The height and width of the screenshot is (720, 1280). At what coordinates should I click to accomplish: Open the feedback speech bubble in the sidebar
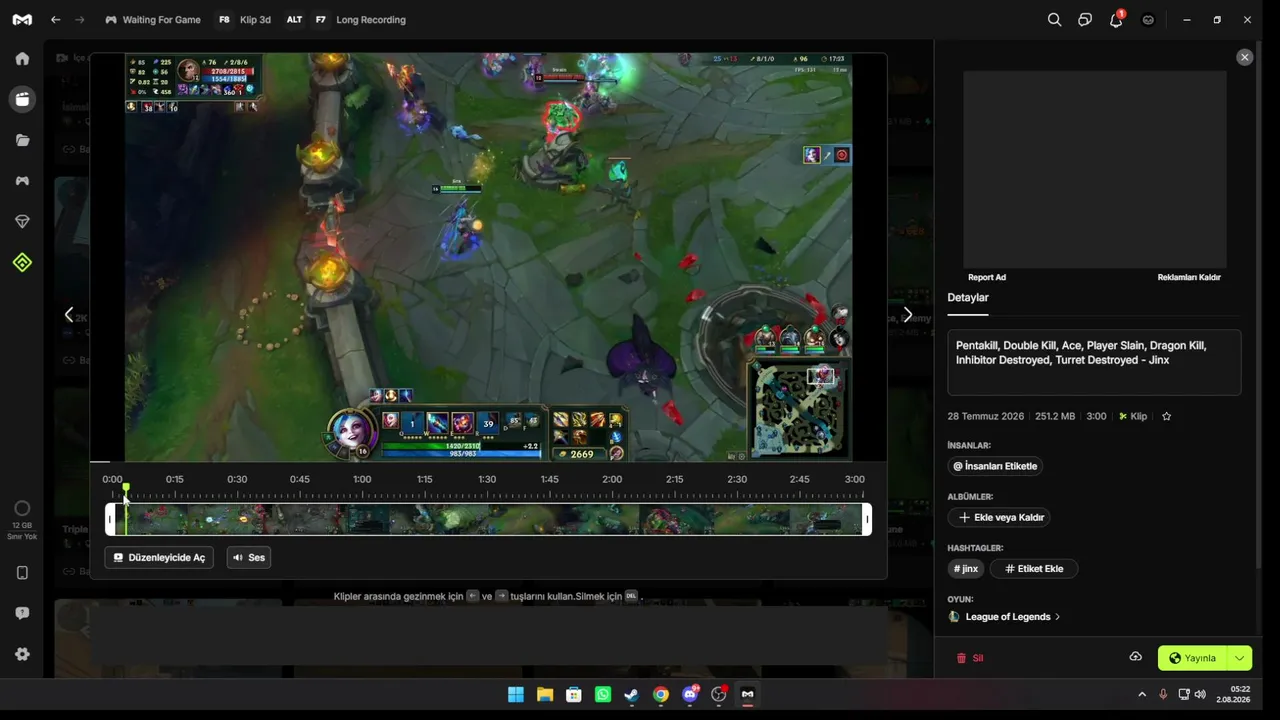(22, 613)
